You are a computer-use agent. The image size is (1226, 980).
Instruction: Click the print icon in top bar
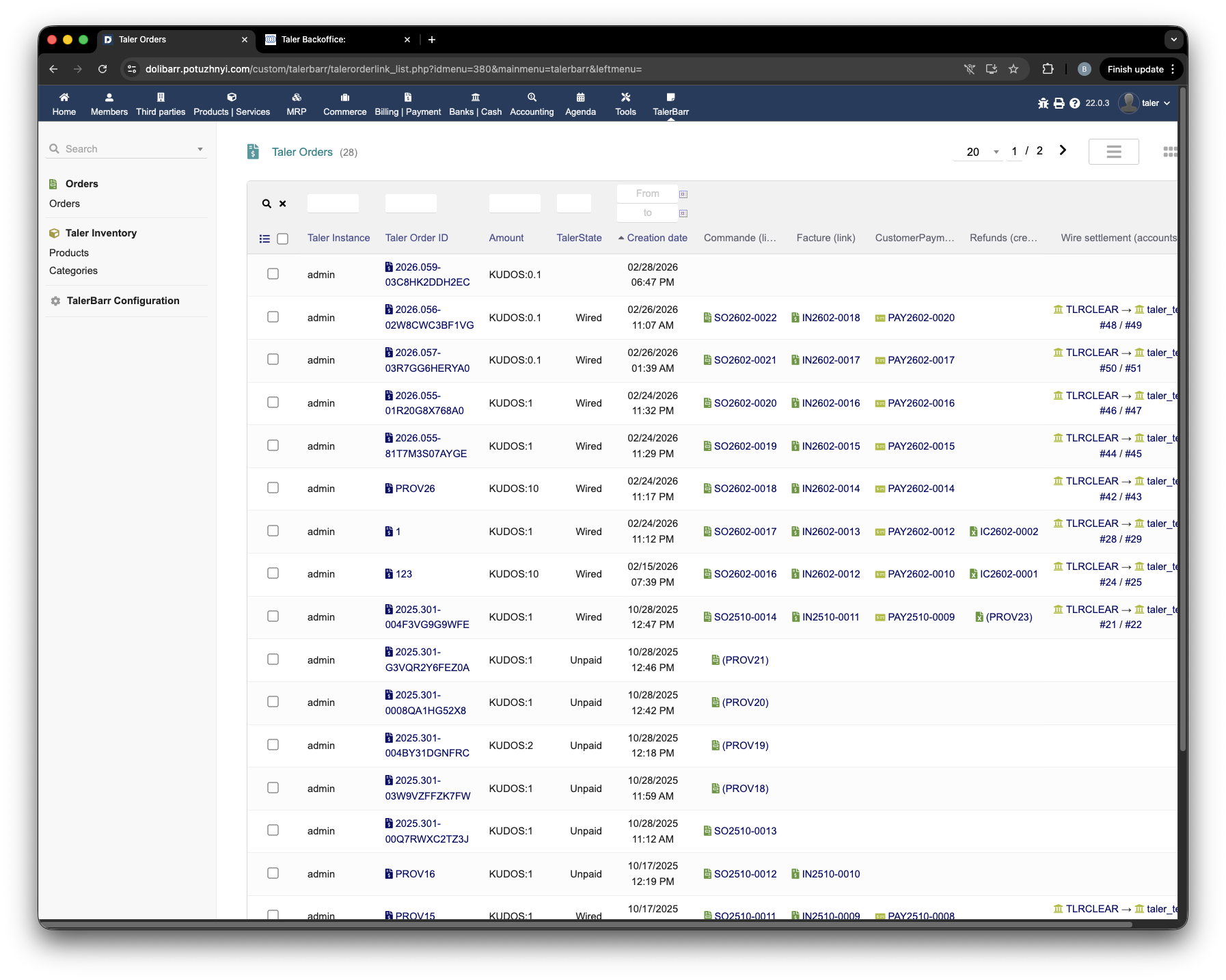click(x=1059, y=103)
